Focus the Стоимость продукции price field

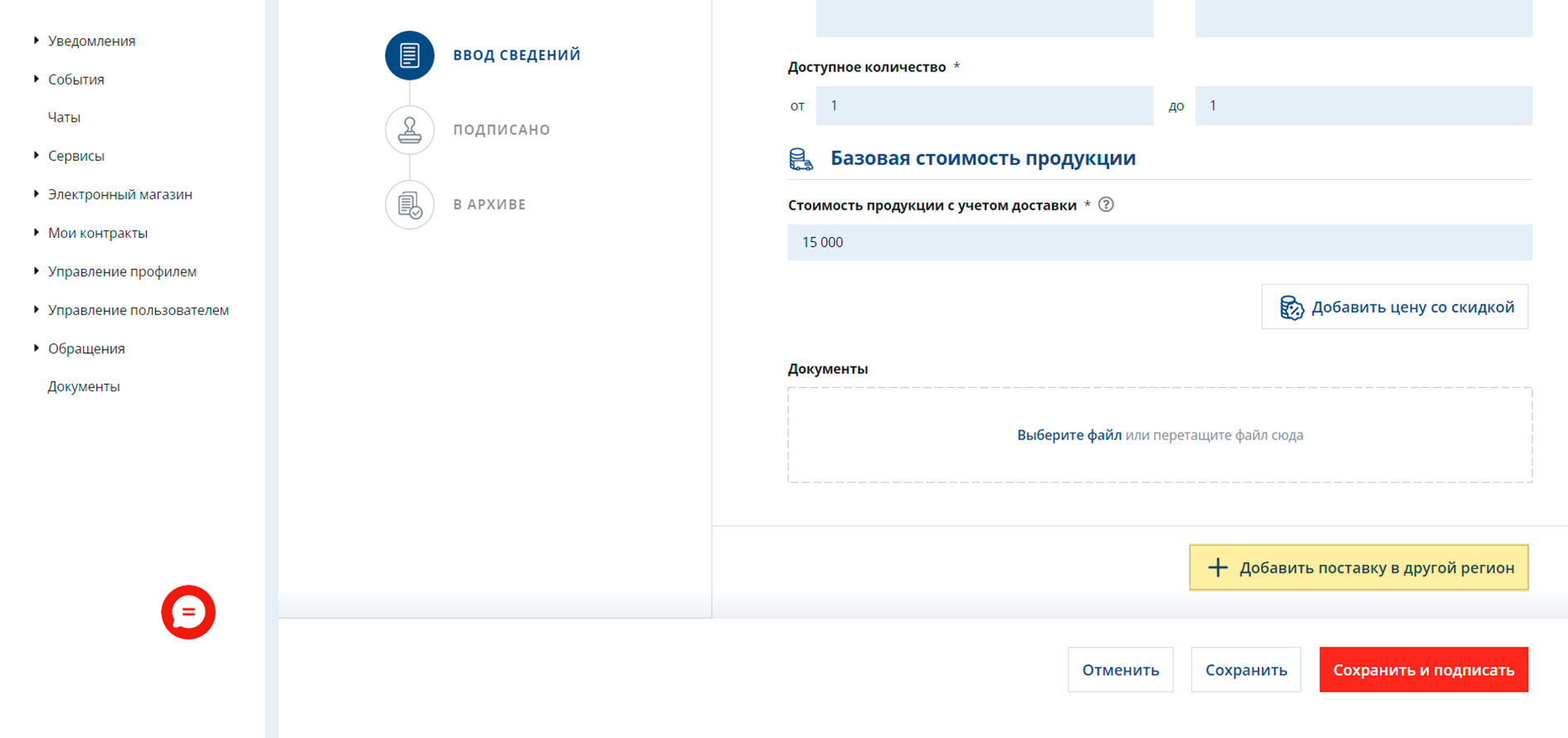tap(1160, 242)
